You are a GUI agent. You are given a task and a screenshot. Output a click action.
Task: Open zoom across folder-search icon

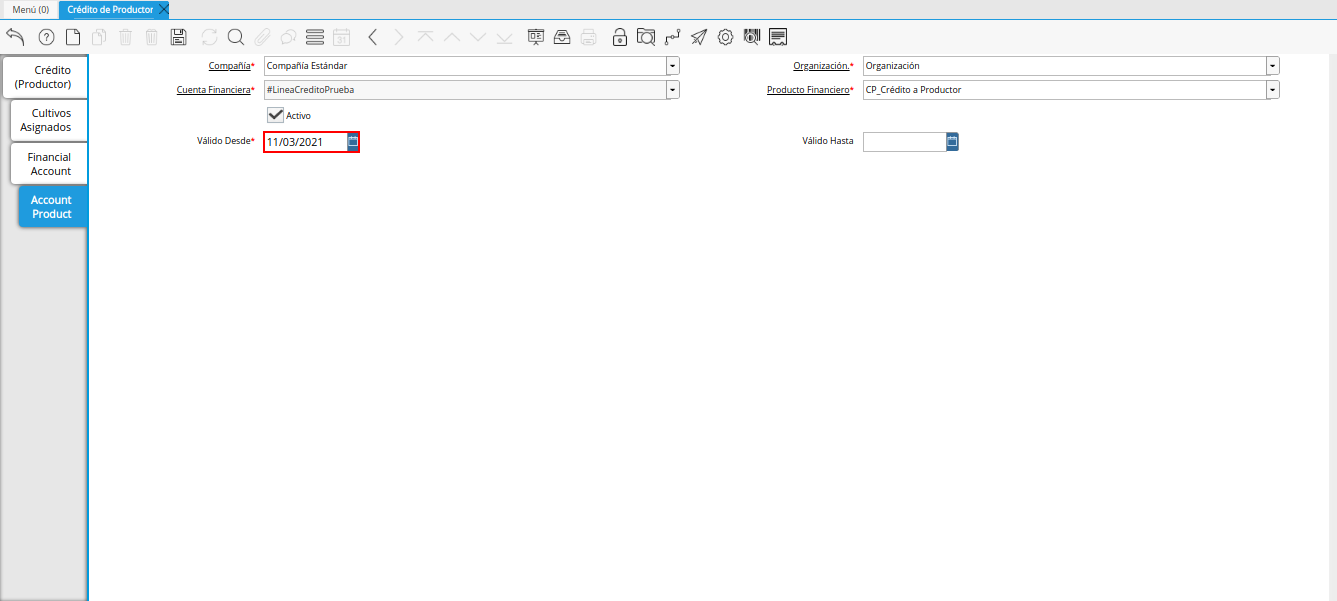click(646, 37)
